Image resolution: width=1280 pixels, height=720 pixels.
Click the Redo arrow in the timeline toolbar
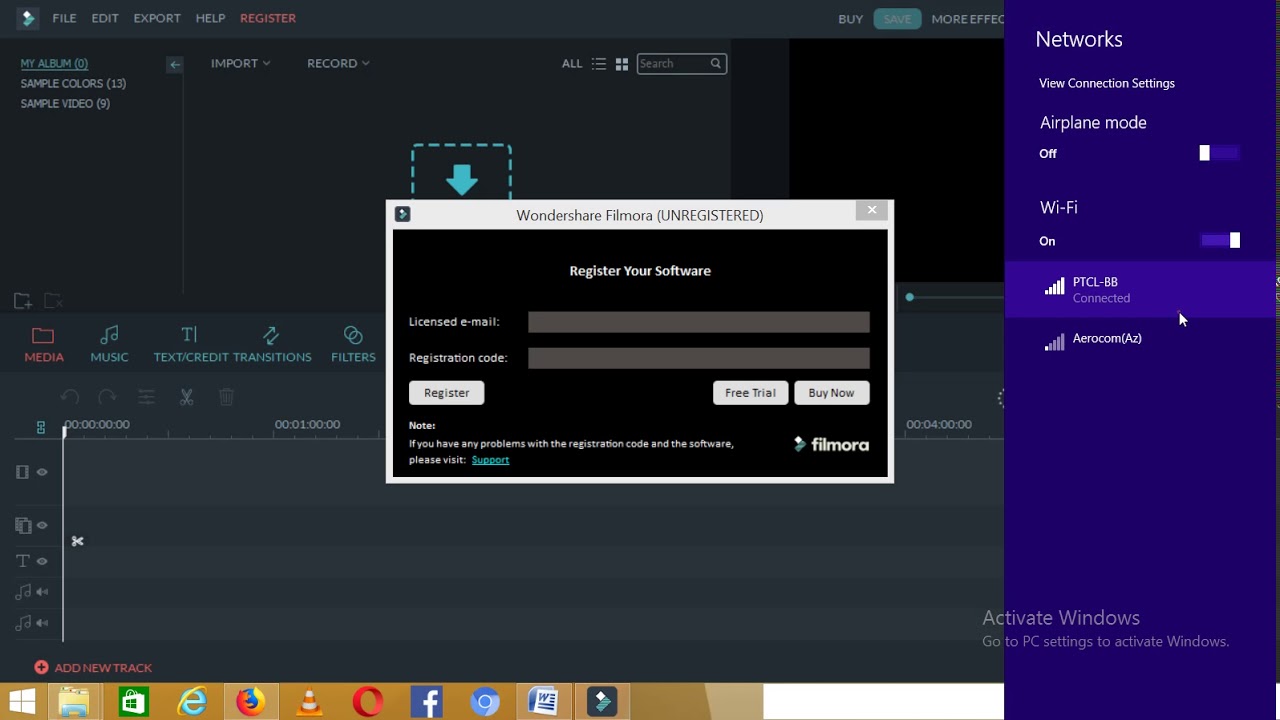pos(107,397)
